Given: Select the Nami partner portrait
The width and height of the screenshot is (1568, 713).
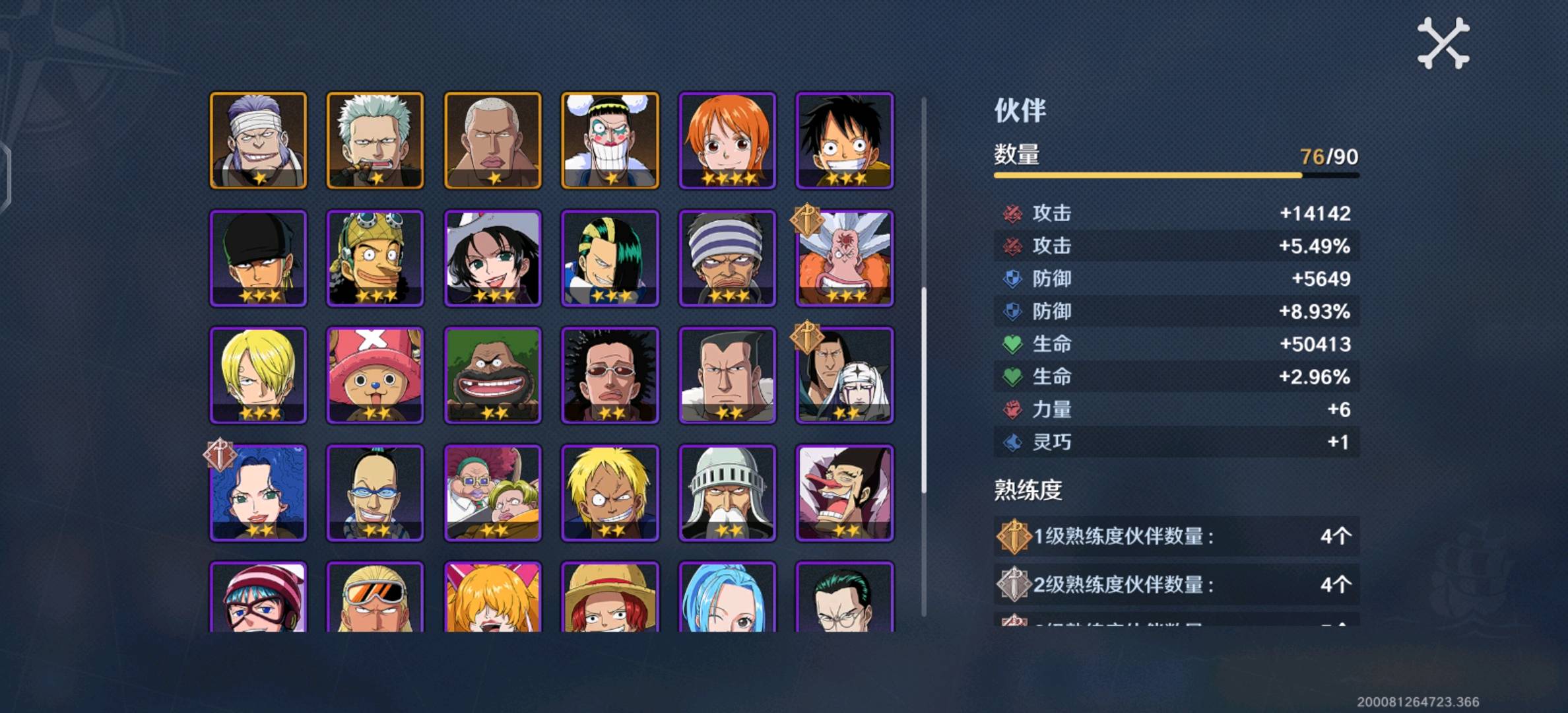Looking at the screenshot, I should tap(727, 141).
